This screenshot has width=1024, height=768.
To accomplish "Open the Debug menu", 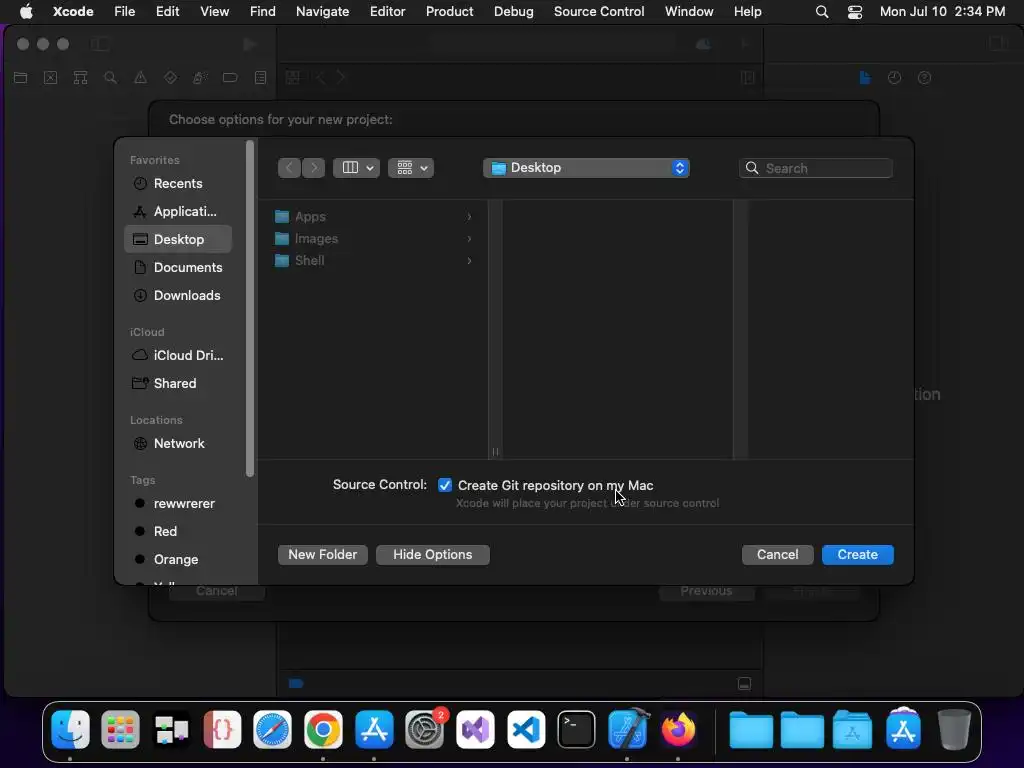I will click(513, 11).
